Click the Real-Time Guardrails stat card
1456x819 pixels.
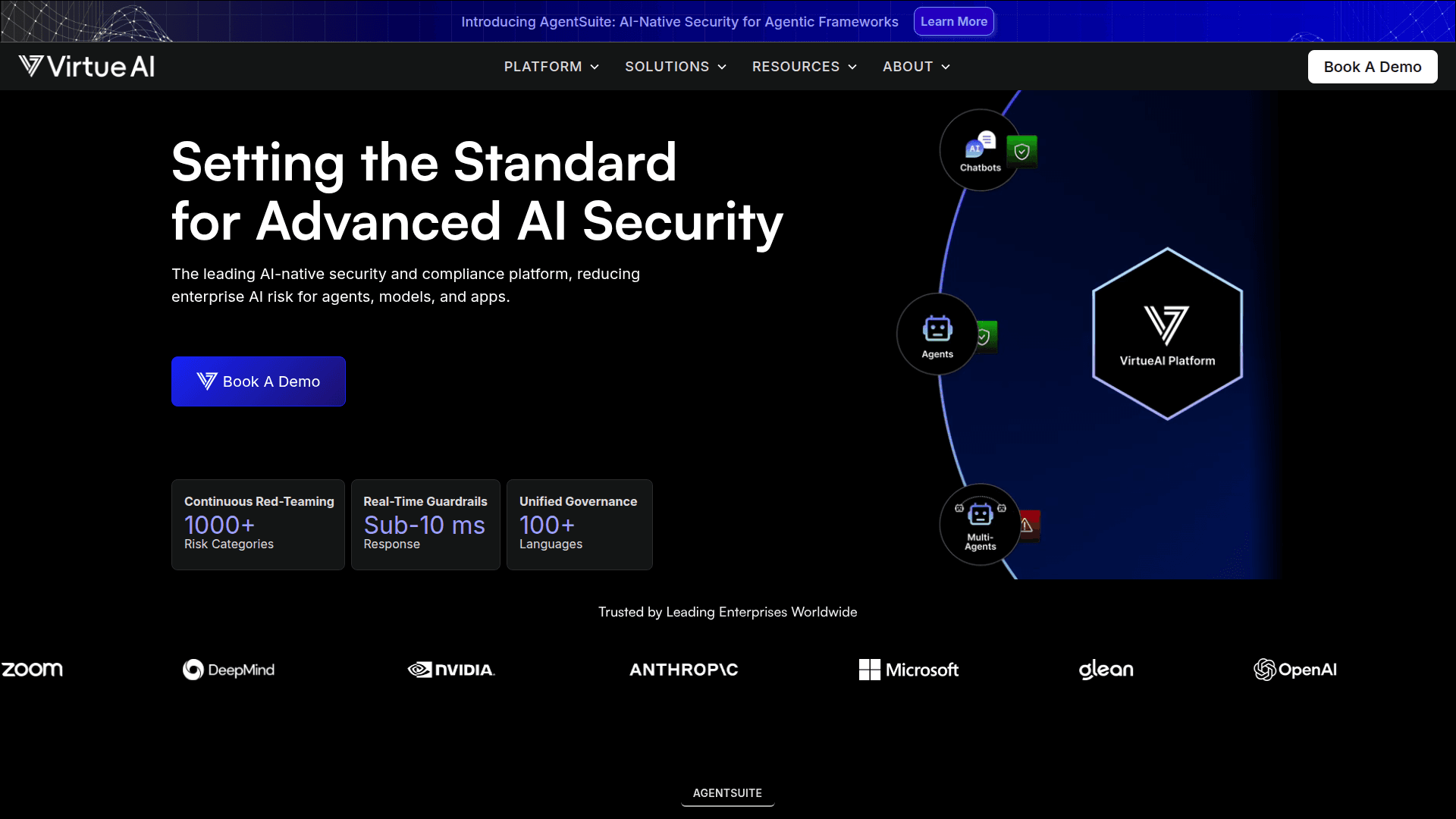[x=425, y=524]
